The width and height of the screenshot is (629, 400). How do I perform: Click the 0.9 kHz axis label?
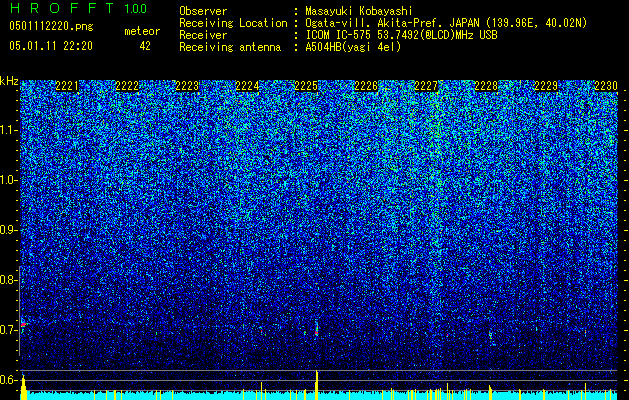click(8, 230)
